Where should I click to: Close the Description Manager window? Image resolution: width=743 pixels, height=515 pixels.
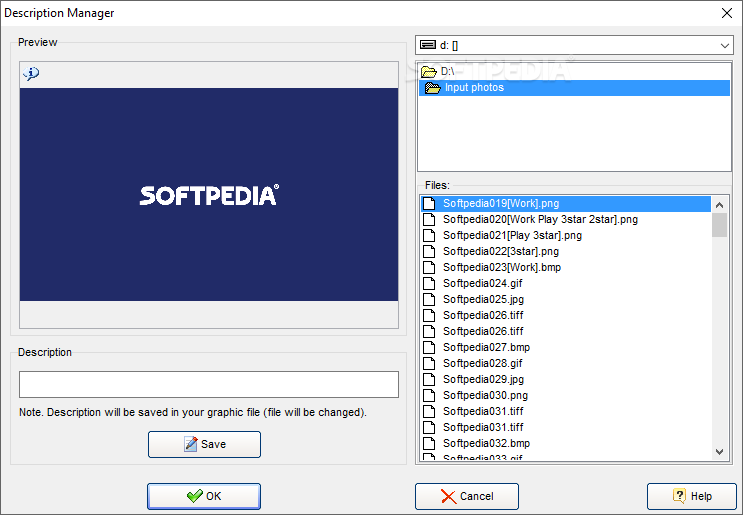coord(727,13)
